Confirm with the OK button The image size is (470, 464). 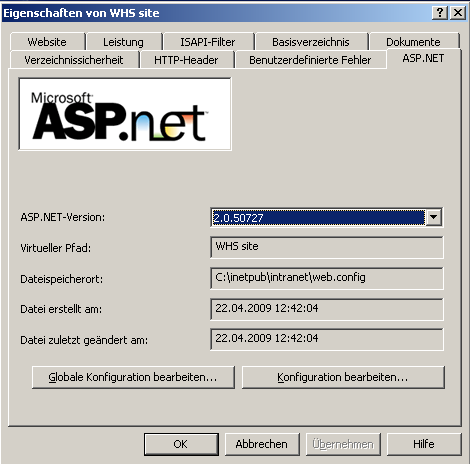[181, 444]
